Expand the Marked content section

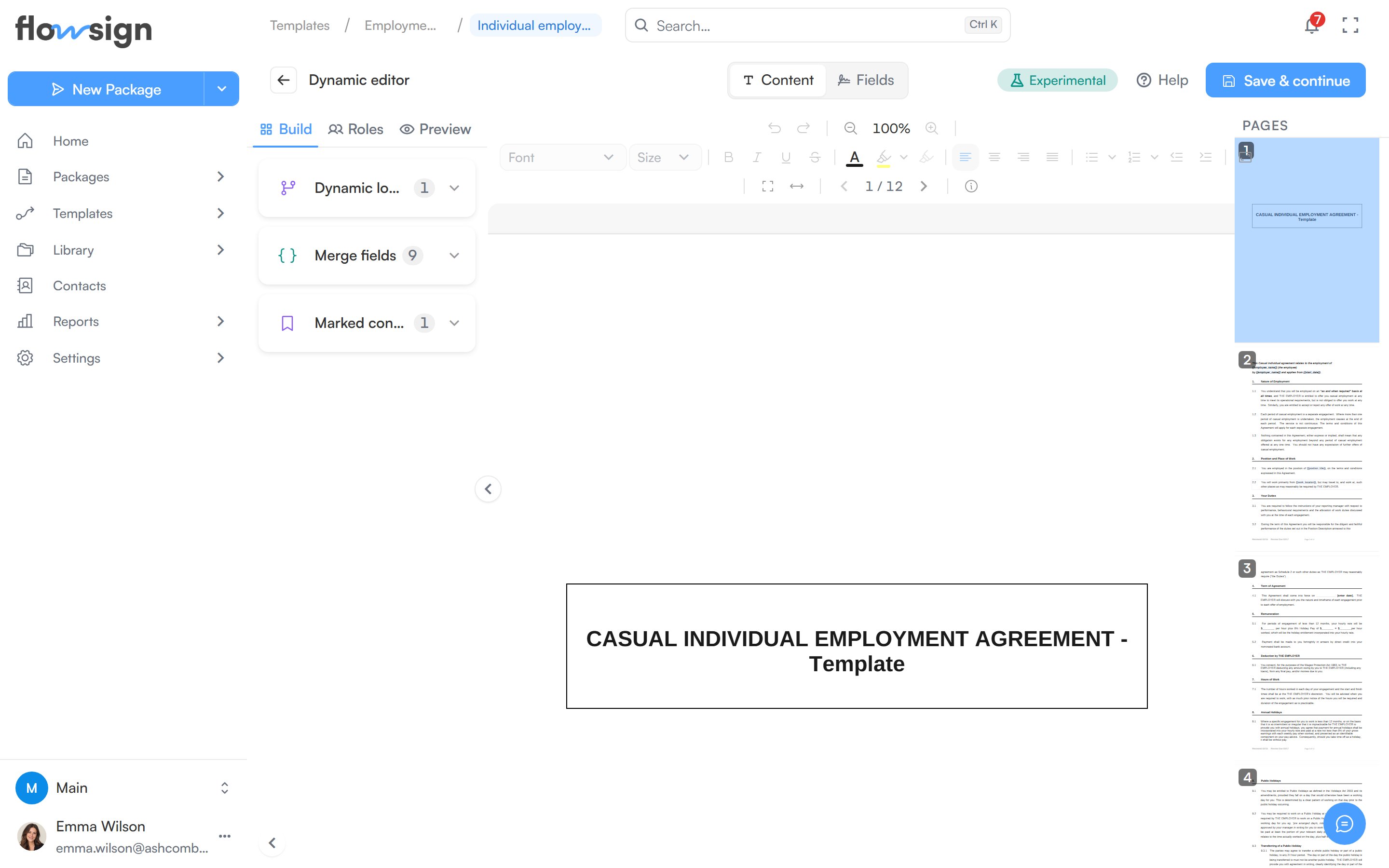point(367,323)
